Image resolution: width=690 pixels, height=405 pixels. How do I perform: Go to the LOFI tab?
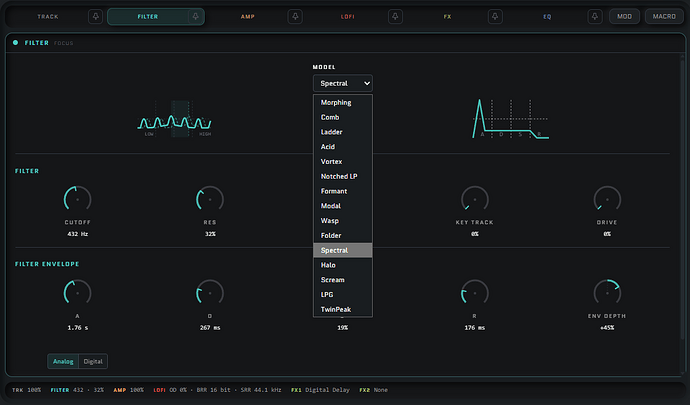(348, 17)
